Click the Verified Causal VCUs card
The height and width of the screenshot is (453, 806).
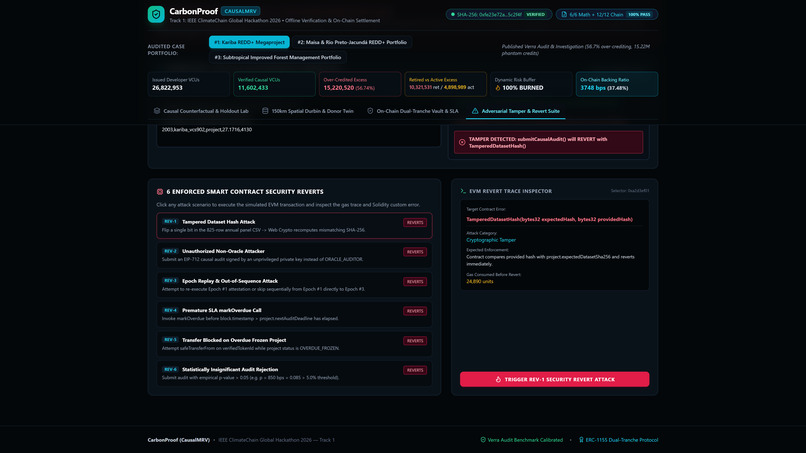(x=274, y=84)
